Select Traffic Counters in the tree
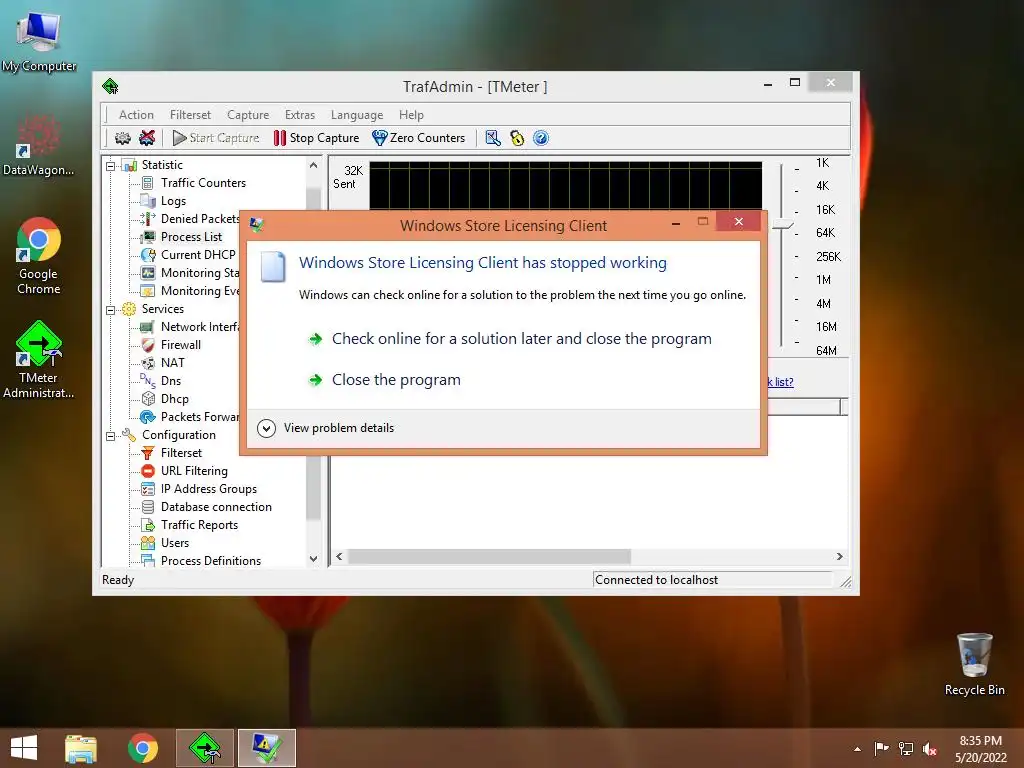This screenshot has height=768, width=1024. coord(203,183)
